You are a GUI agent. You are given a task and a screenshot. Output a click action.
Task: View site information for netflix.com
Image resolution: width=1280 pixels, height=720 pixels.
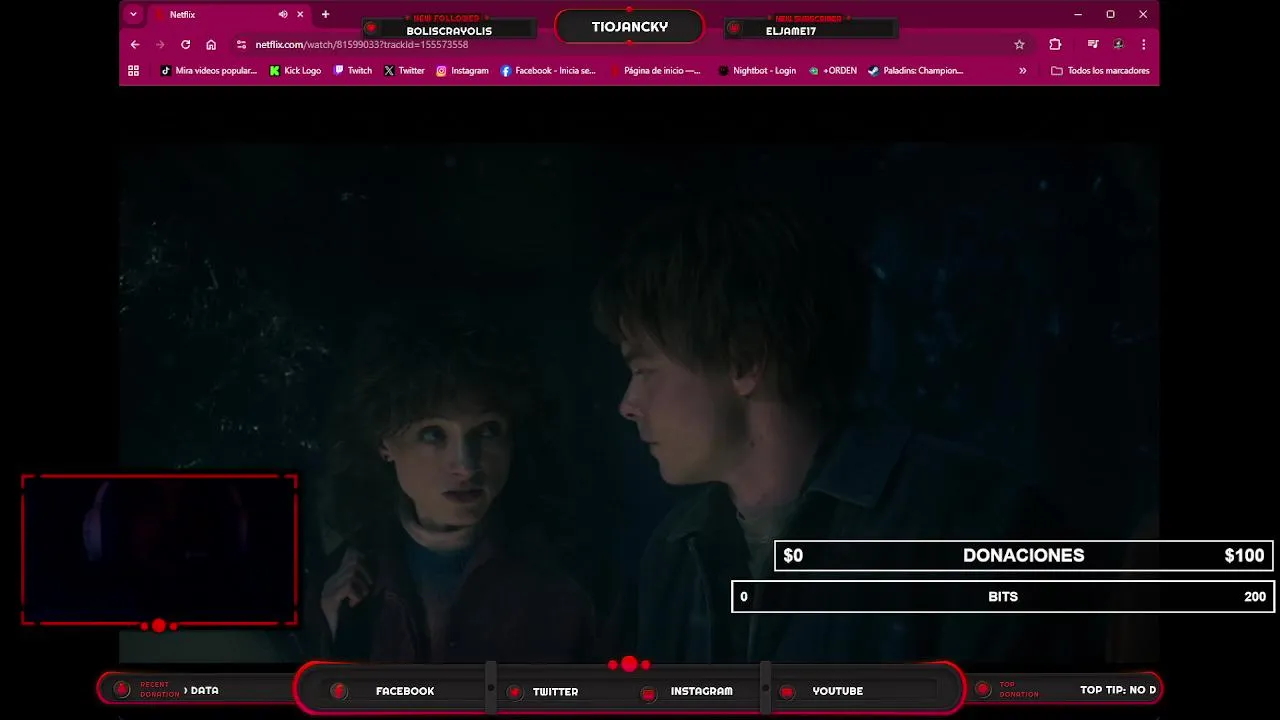tap(241, 44)
